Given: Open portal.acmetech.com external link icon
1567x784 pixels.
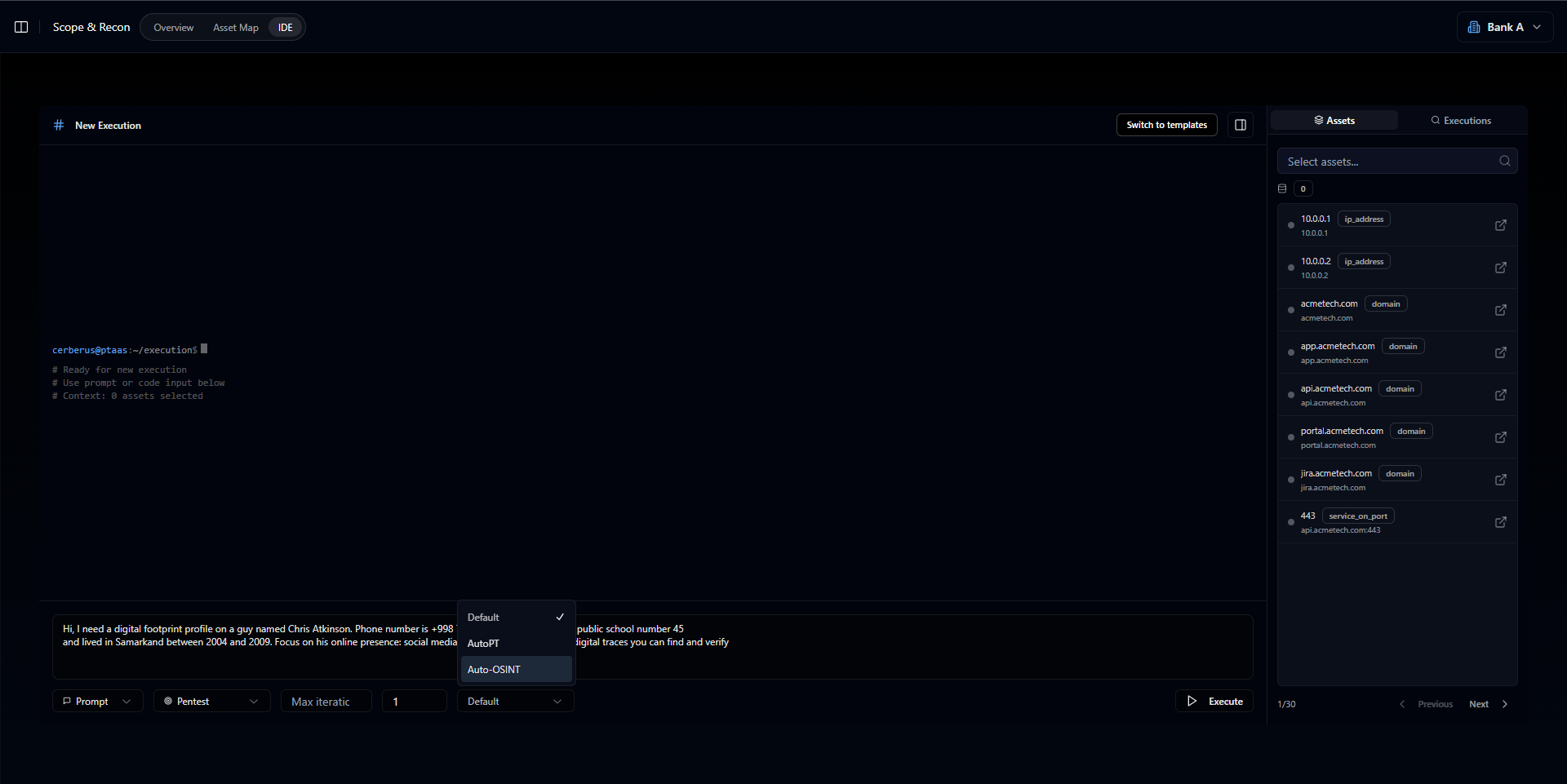Looking at the screenshot, I should (1500, 437).
